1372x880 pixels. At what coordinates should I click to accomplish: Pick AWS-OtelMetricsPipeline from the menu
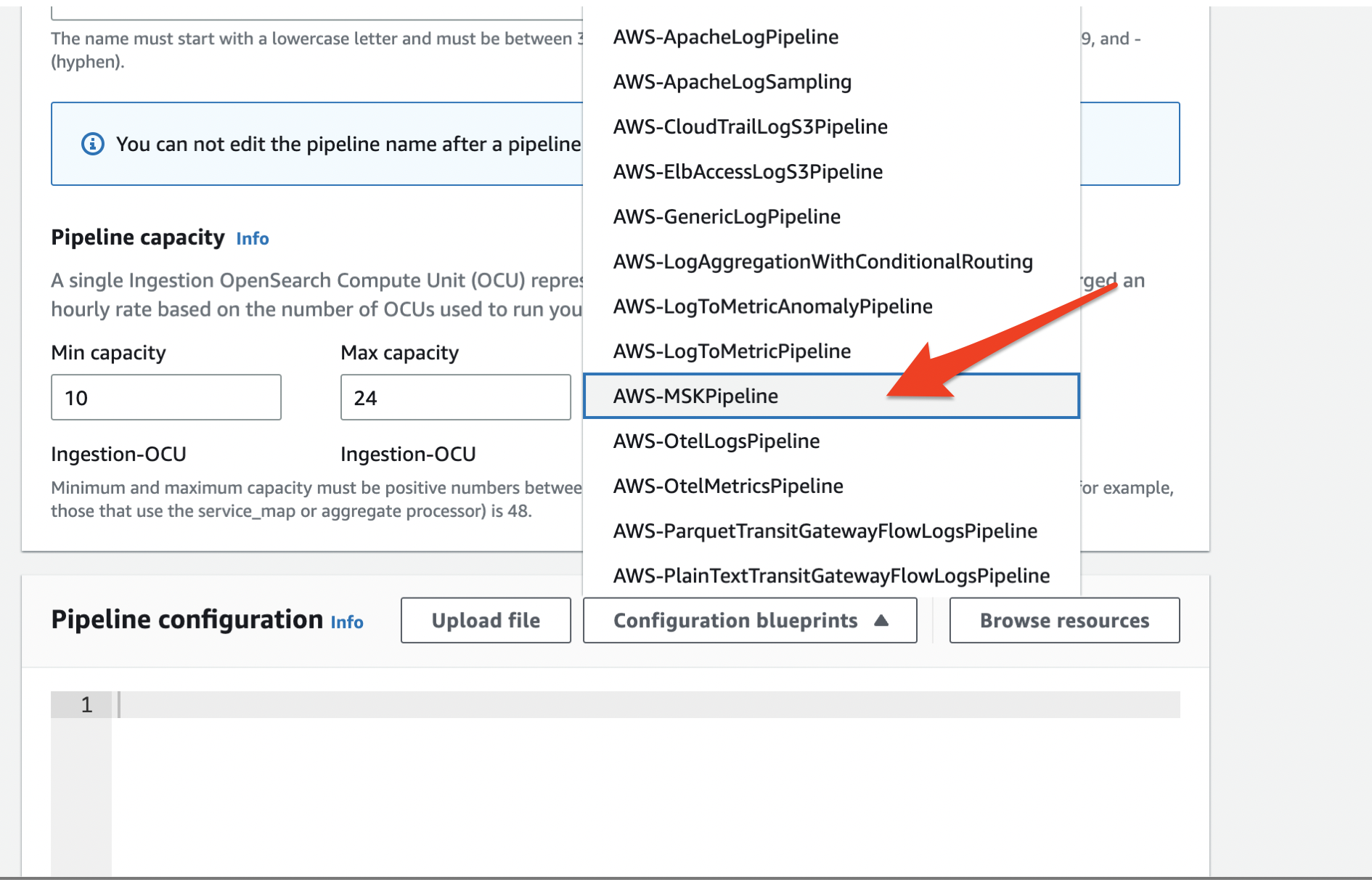[x=831, y=486]
